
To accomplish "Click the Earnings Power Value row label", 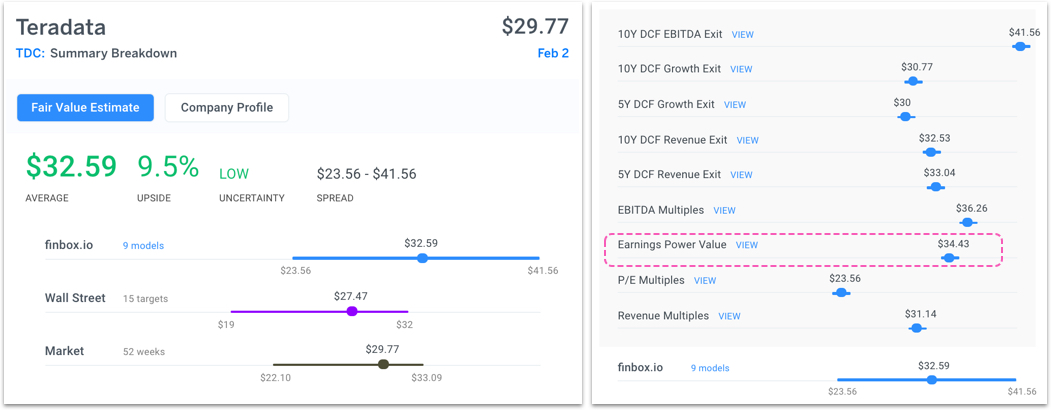I will 672,245.
